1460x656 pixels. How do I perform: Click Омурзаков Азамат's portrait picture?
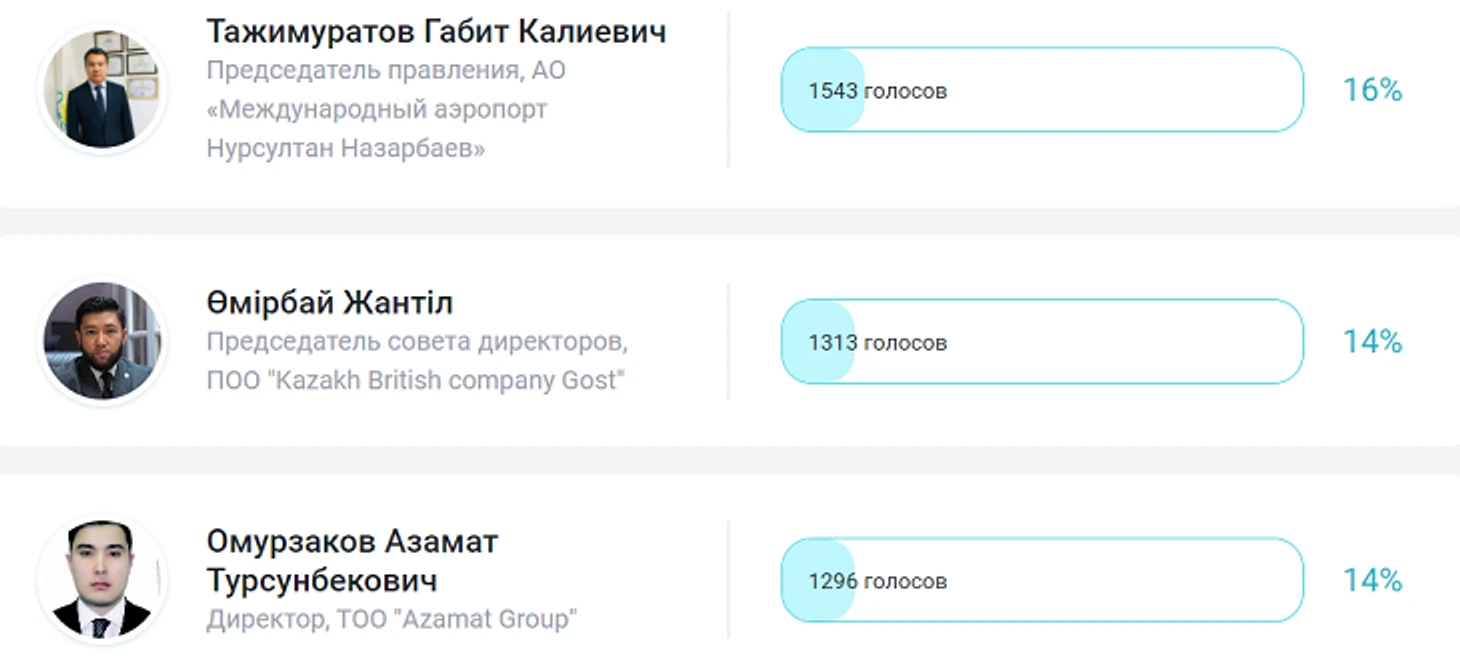(x=101, y=580)
